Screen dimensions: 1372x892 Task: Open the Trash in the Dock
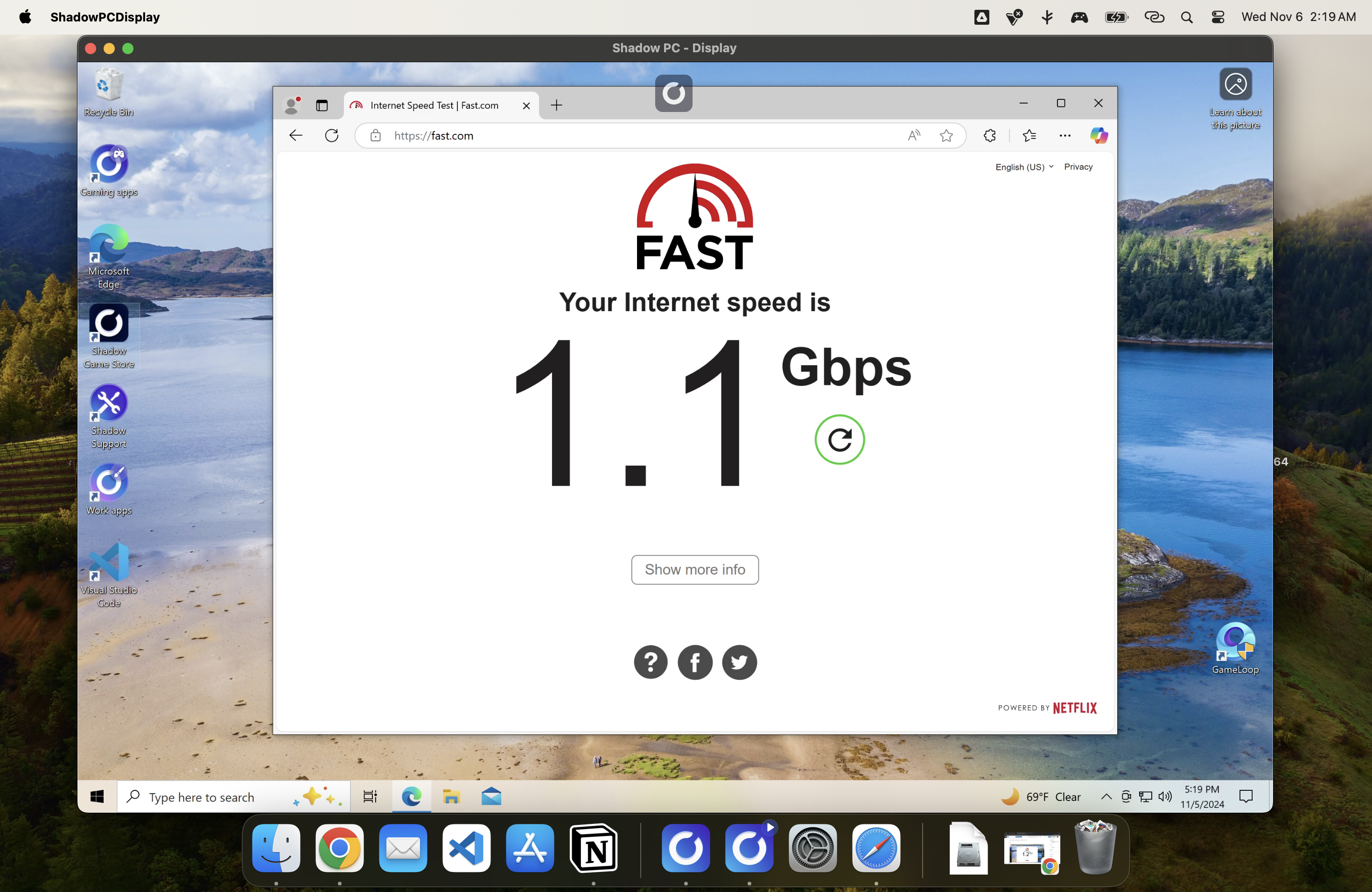tap(1095, 848)
